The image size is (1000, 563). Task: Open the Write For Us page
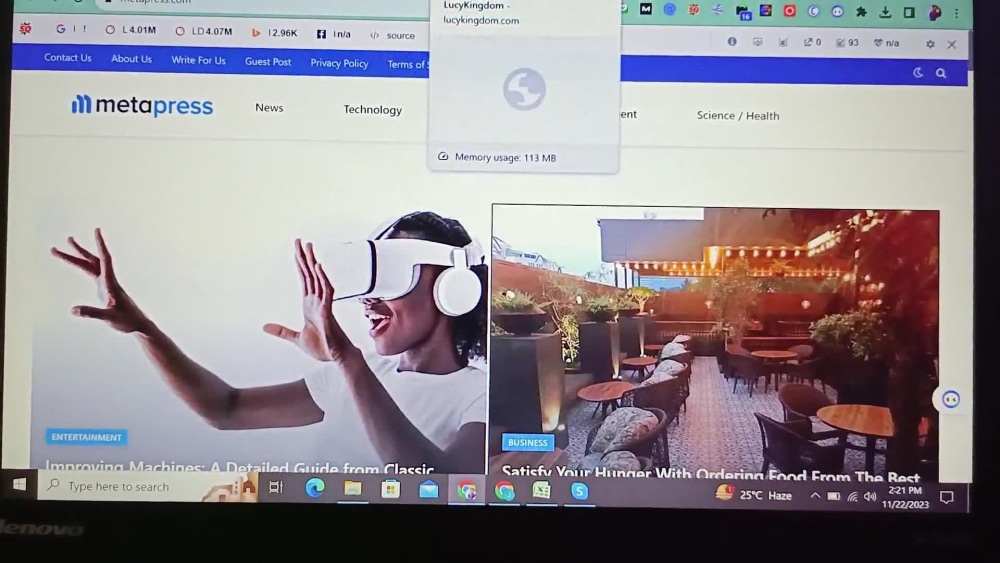198,60
